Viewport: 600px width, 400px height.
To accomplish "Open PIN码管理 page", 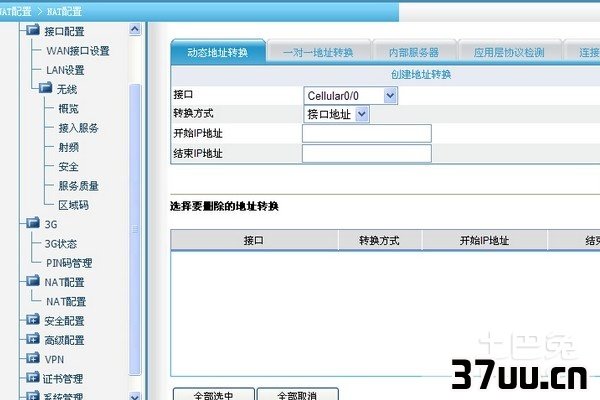I will pos(69,263).
